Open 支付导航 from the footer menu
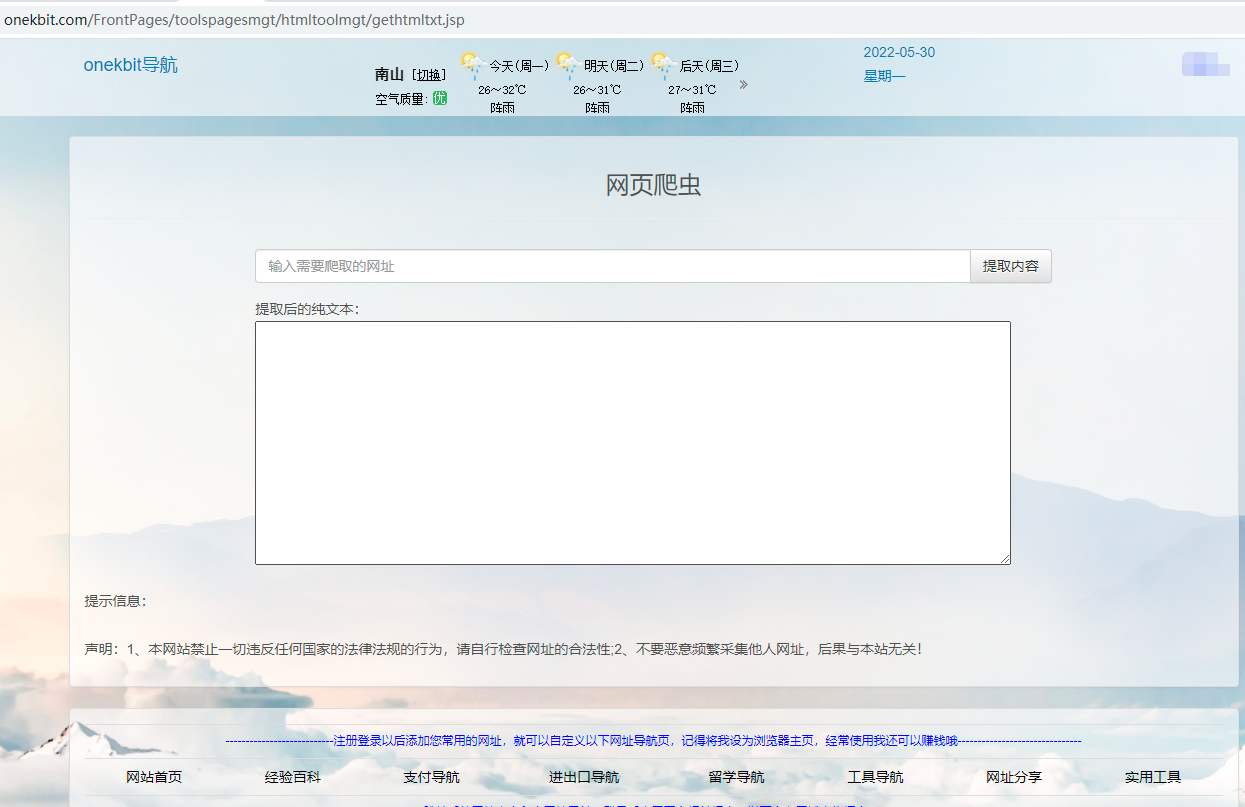 click(x=430, y=776)
